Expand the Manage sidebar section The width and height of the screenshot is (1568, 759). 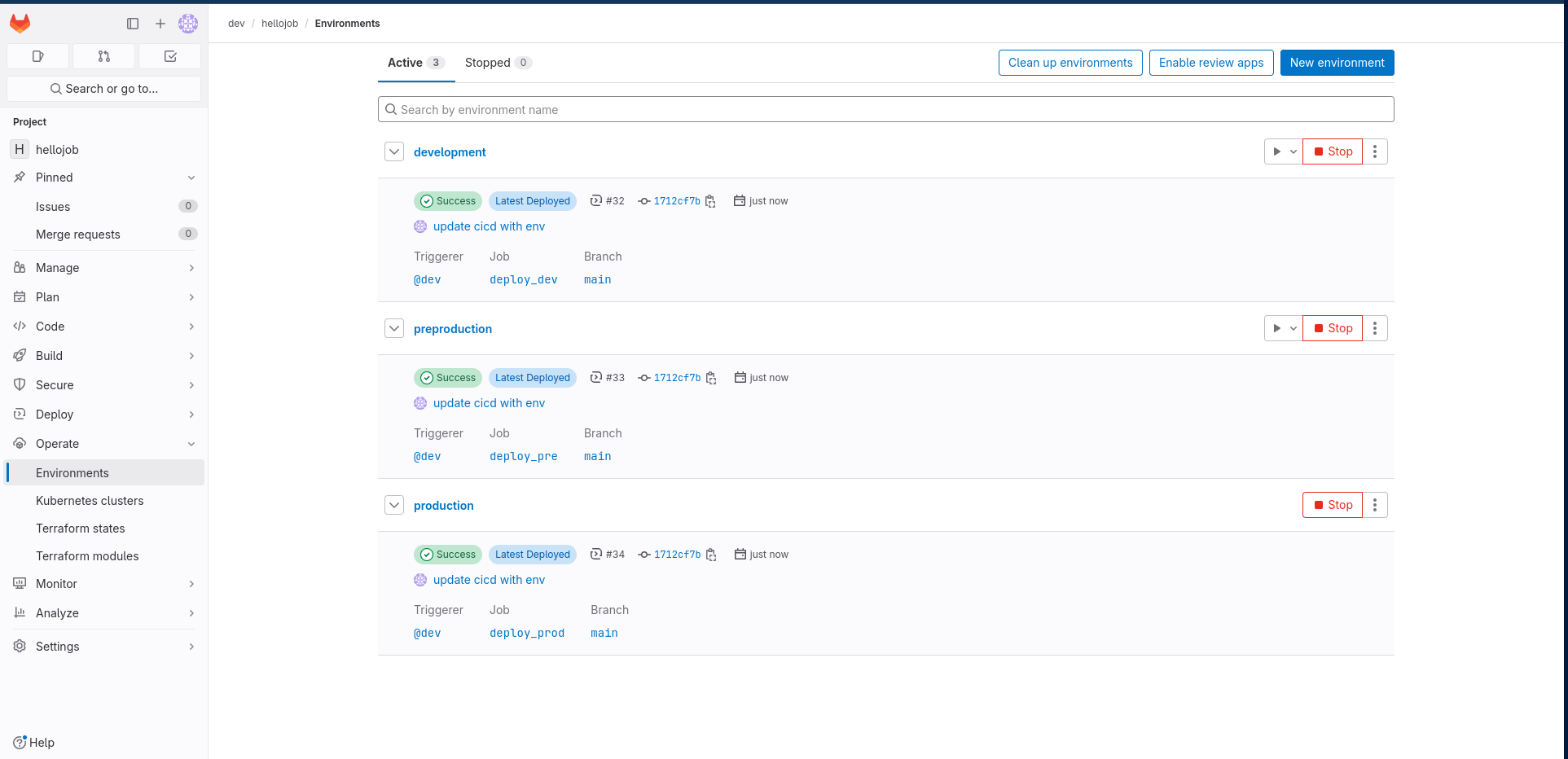coord(104,268)
